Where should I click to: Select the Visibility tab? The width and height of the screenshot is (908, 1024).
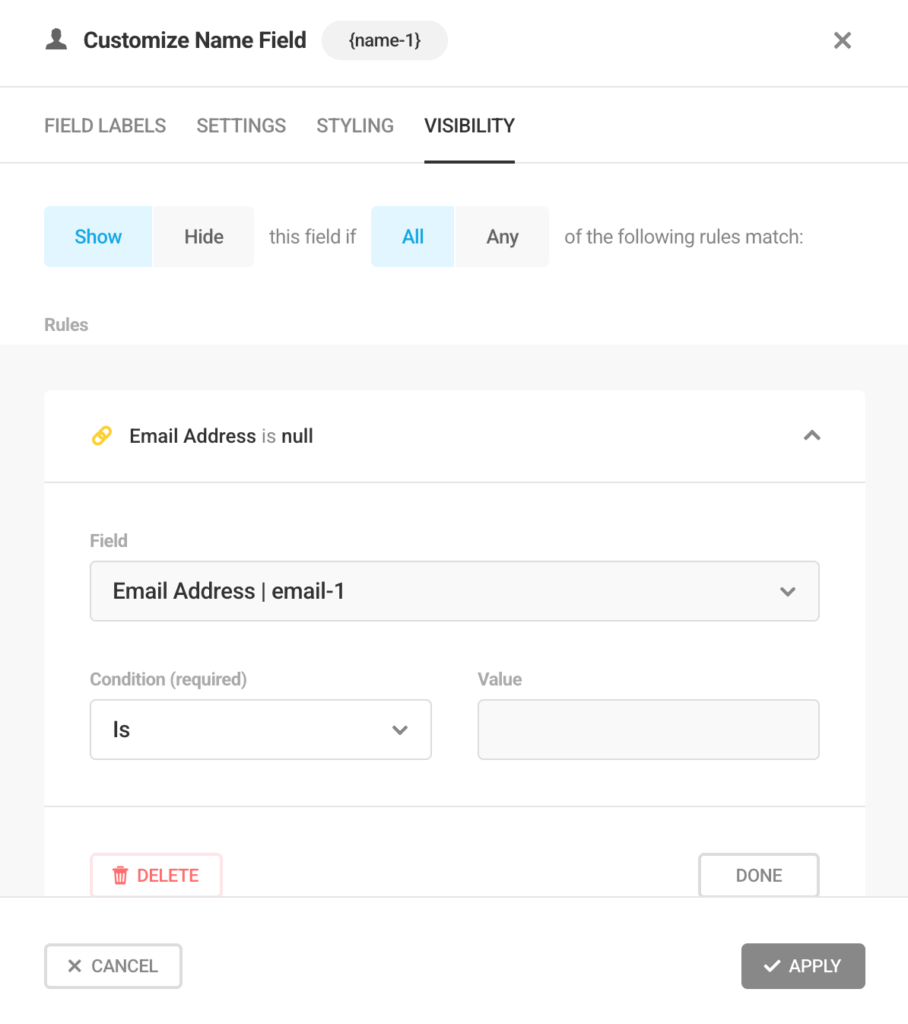tap(469, 126)
